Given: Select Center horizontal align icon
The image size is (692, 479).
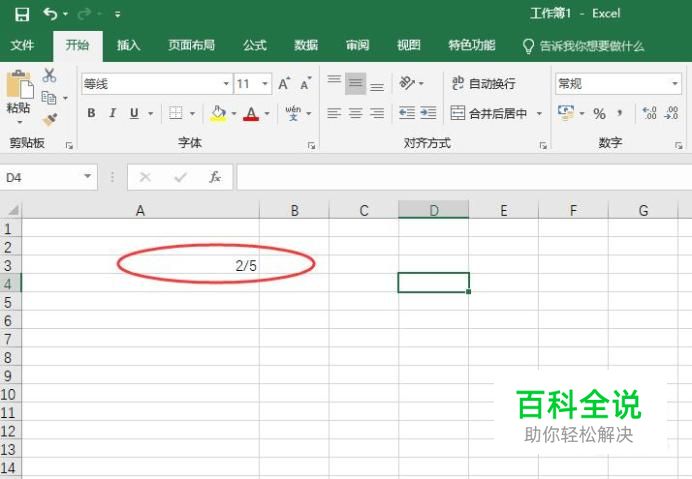Looking at the screenshot, I should 355,113.
